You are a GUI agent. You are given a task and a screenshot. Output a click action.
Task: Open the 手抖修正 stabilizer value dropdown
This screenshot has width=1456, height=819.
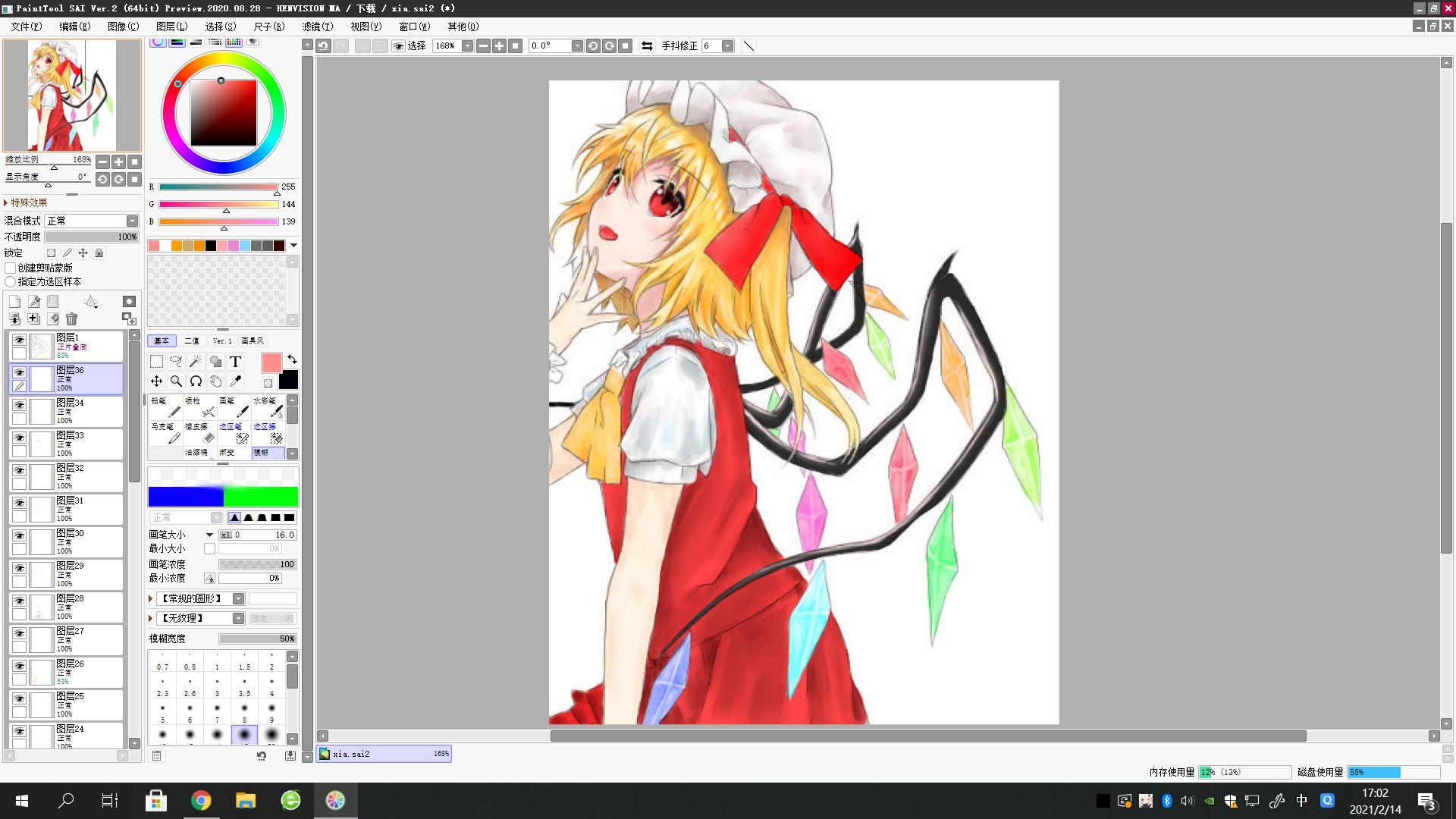point(727,46)
